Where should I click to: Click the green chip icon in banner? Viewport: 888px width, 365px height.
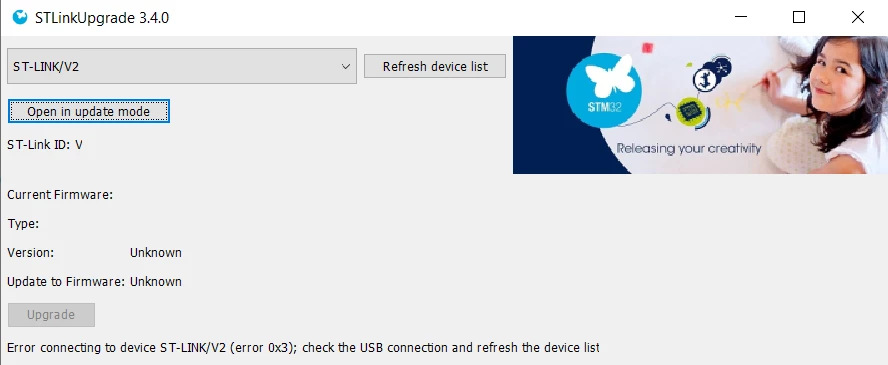coord(689,110)
